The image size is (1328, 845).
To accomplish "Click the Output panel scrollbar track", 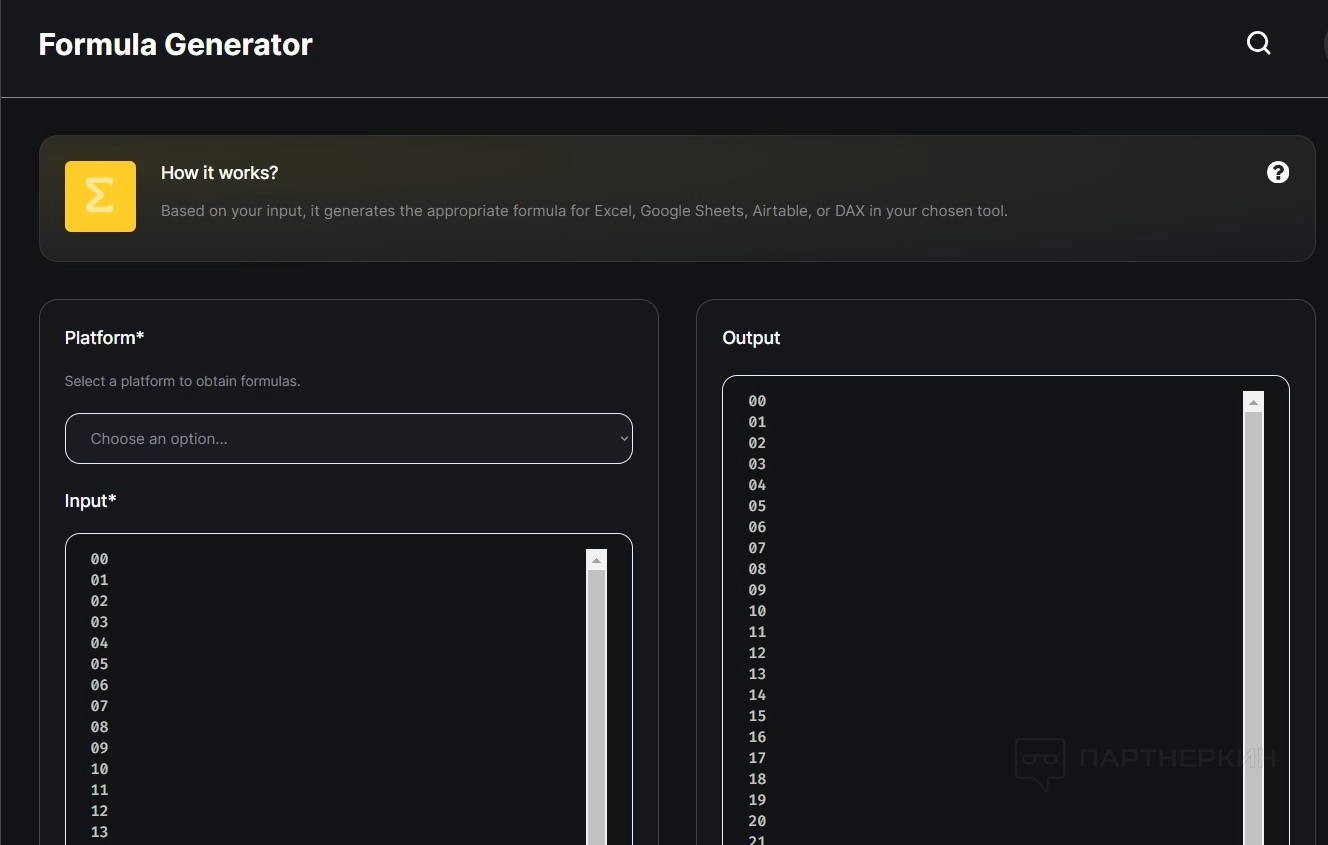I will (x=1253, y=628).
